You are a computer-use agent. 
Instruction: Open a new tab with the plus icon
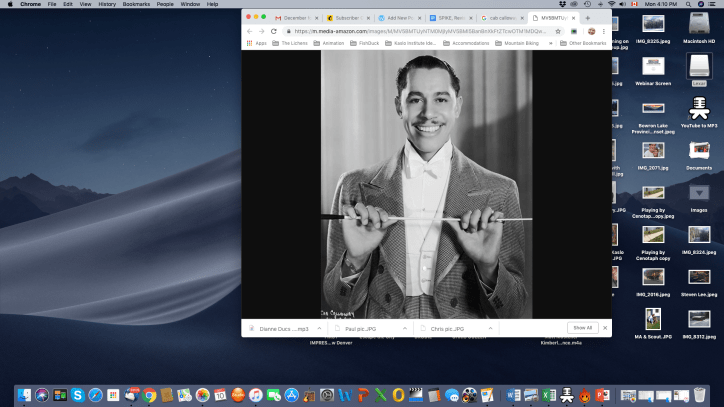[x=587, y=17]
